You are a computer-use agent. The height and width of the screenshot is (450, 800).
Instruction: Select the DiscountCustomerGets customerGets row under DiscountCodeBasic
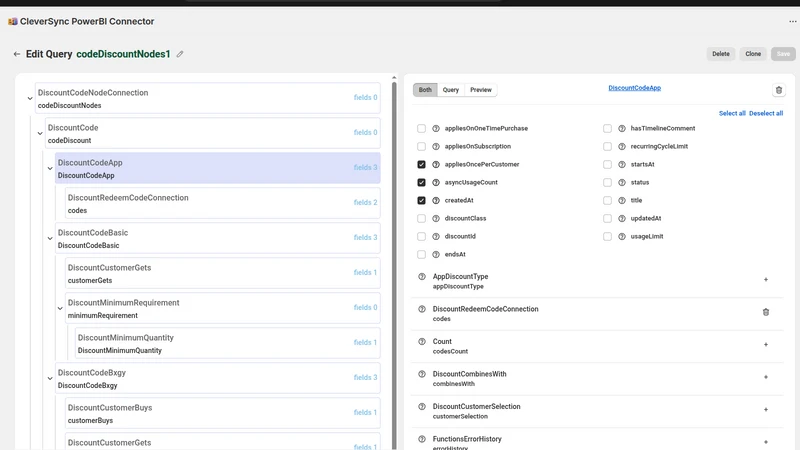click(x=222, y=273)
